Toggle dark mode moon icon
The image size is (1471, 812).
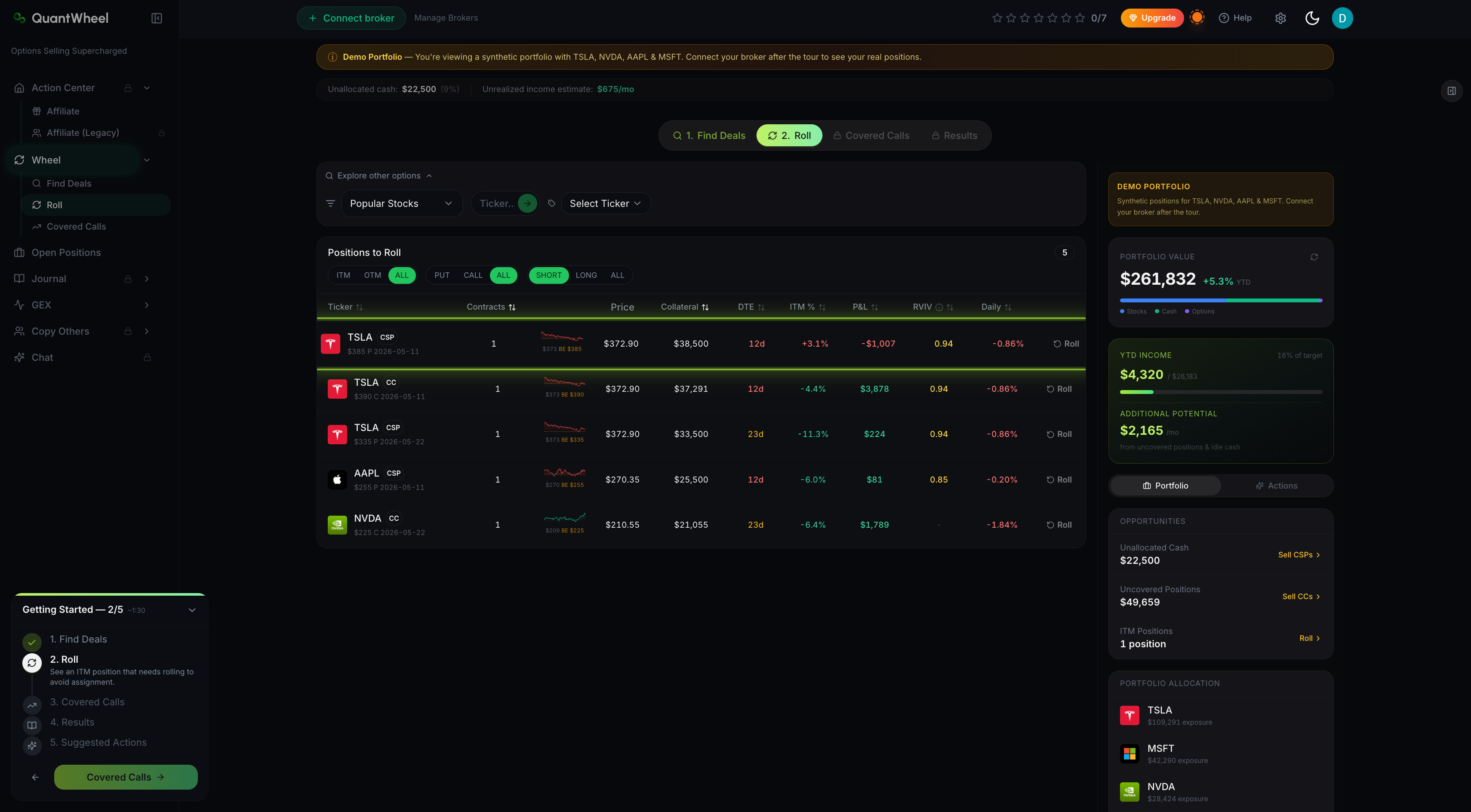(1312, 18)
